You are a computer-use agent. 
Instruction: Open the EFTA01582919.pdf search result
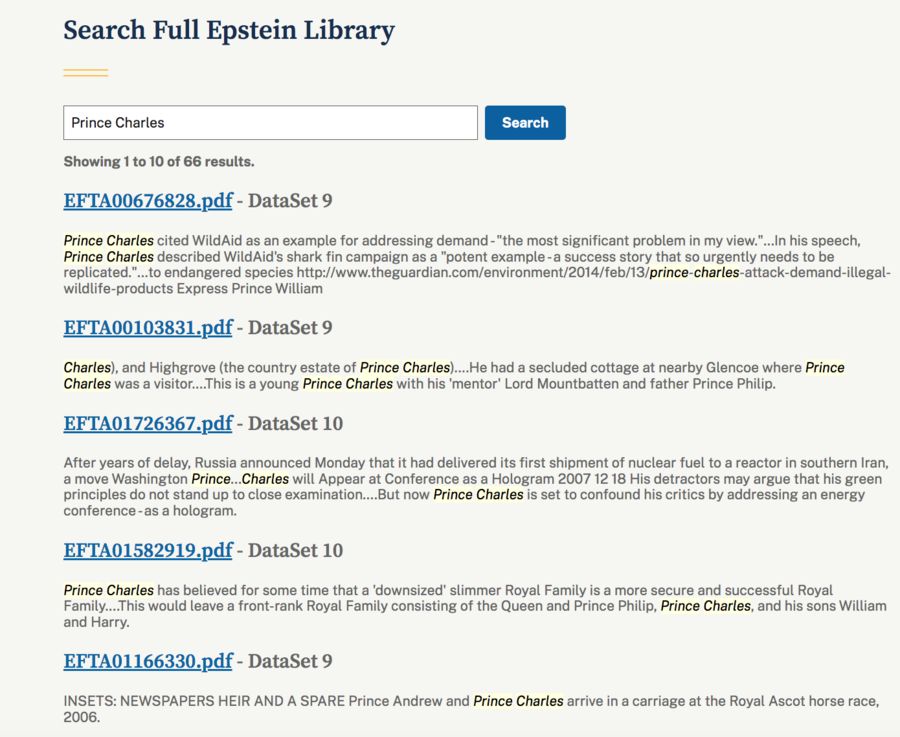click(x=147, y=550)
